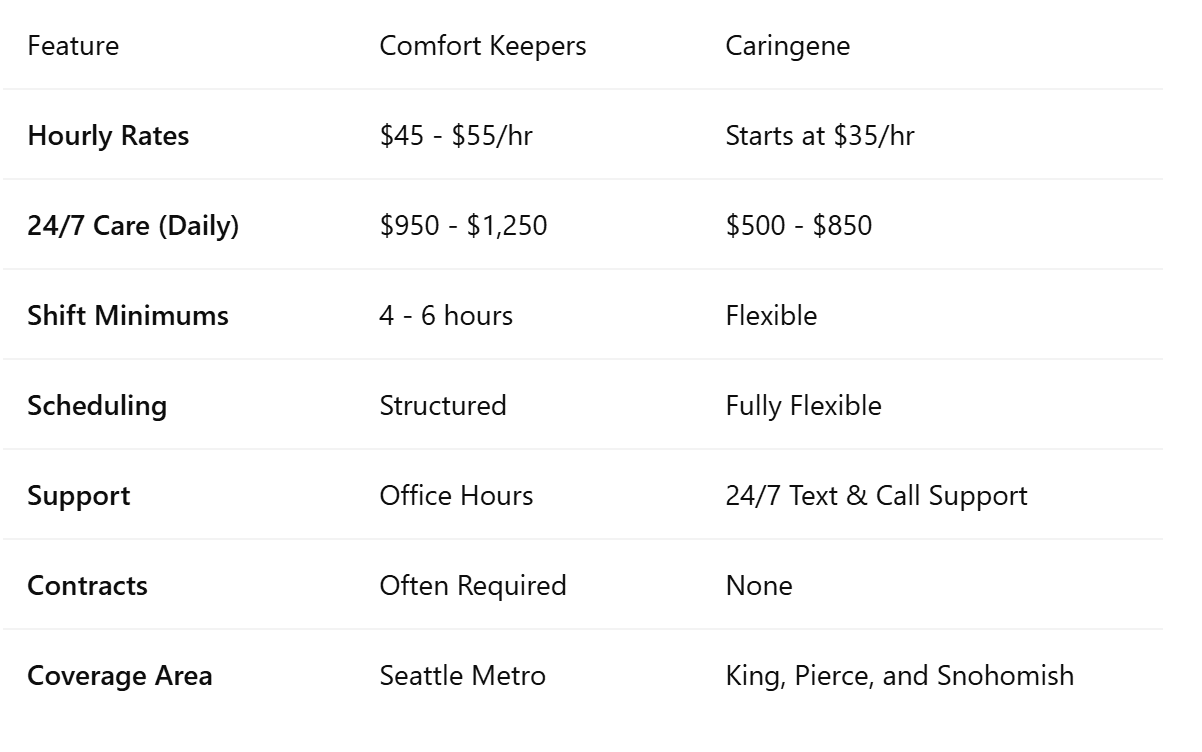Click the Feature column header

73,46
